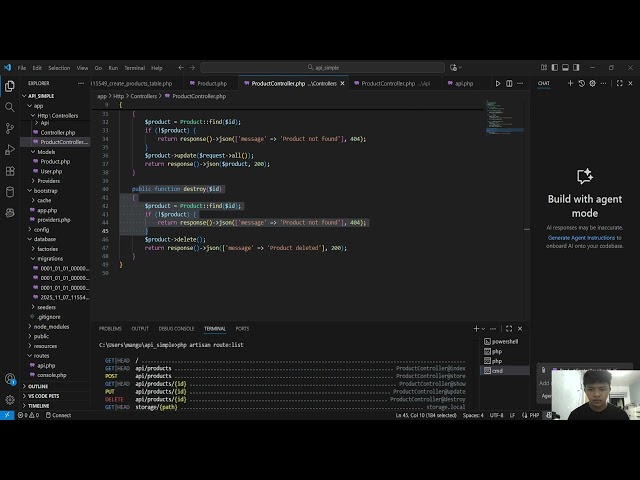Split the editor to the right
The image size is (640, 480).
(509, 83)
